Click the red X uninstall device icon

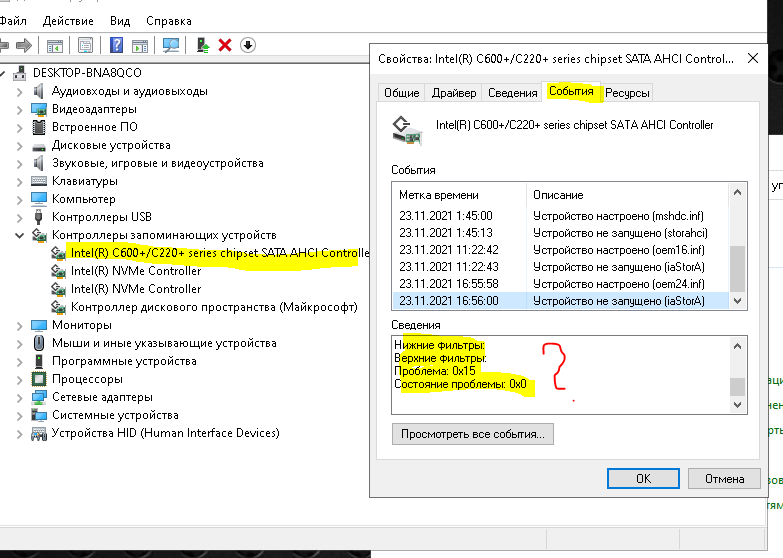click(225, 45)
